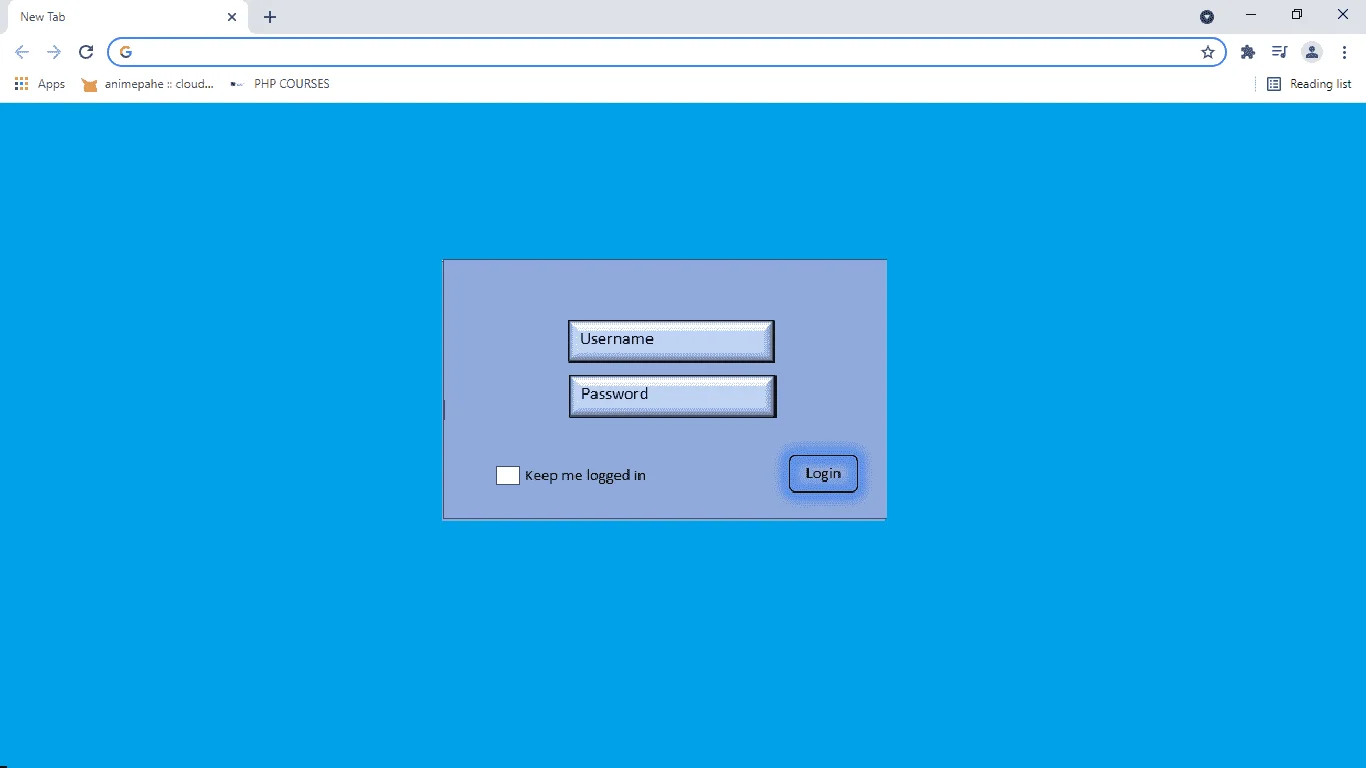Click the dark circular dropdown icon in title bar
Viewport: 1366px width, 768px height.
pyautogui.click(x=1207, y=17)
